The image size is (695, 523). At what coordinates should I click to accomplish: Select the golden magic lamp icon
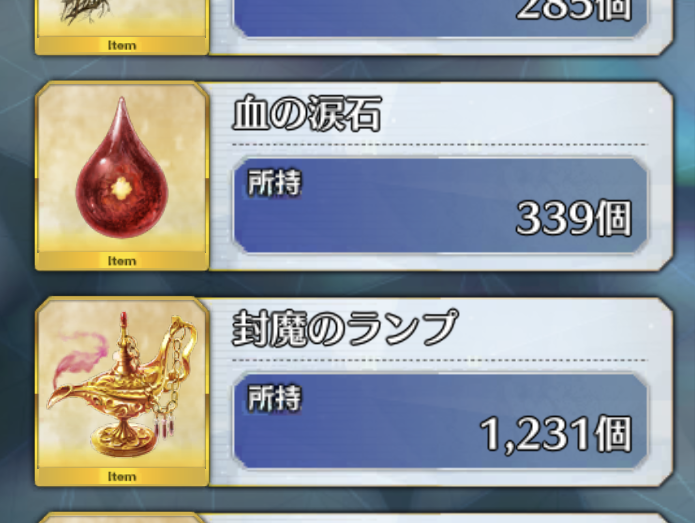click(121, 385)
